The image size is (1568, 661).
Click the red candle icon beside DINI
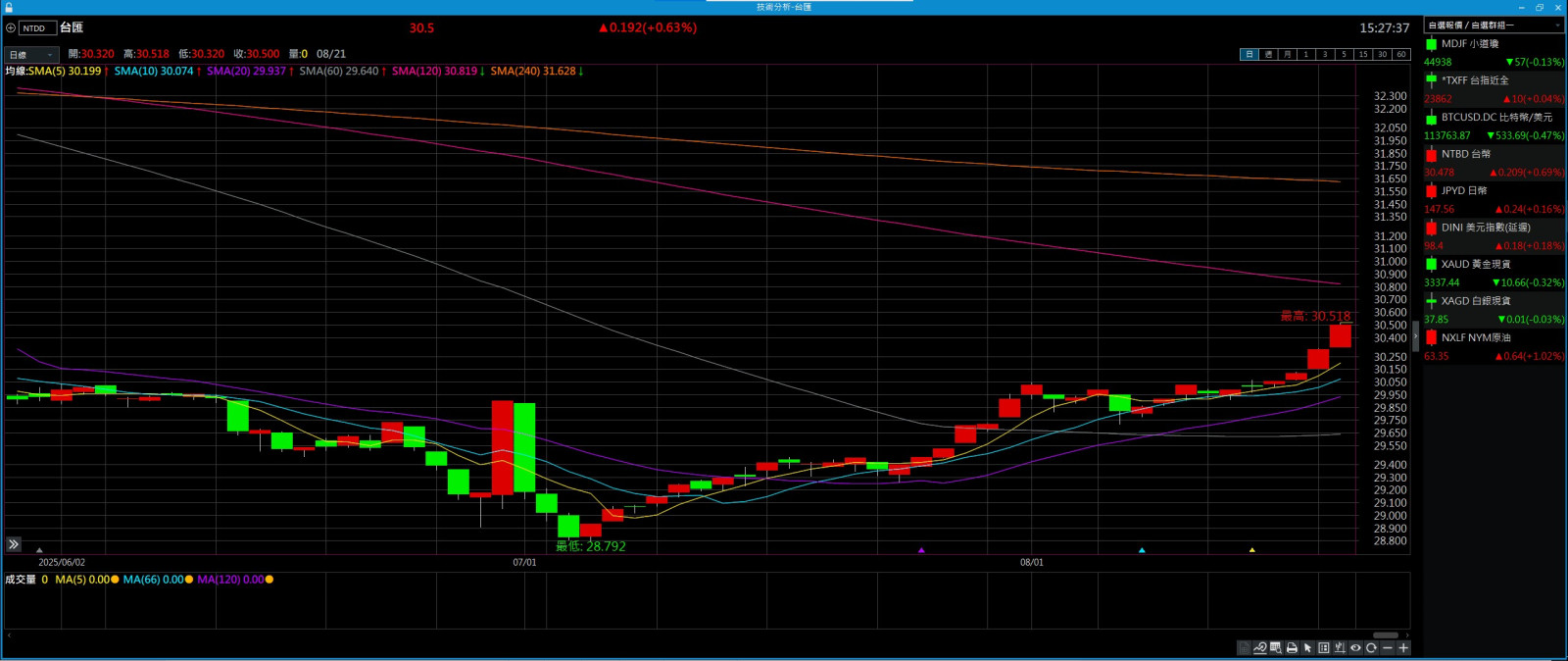tap(1431, 228)
